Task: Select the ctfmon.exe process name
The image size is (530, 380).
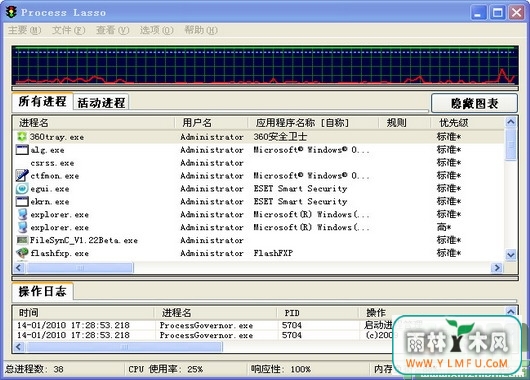Action: tap(55, 176)
